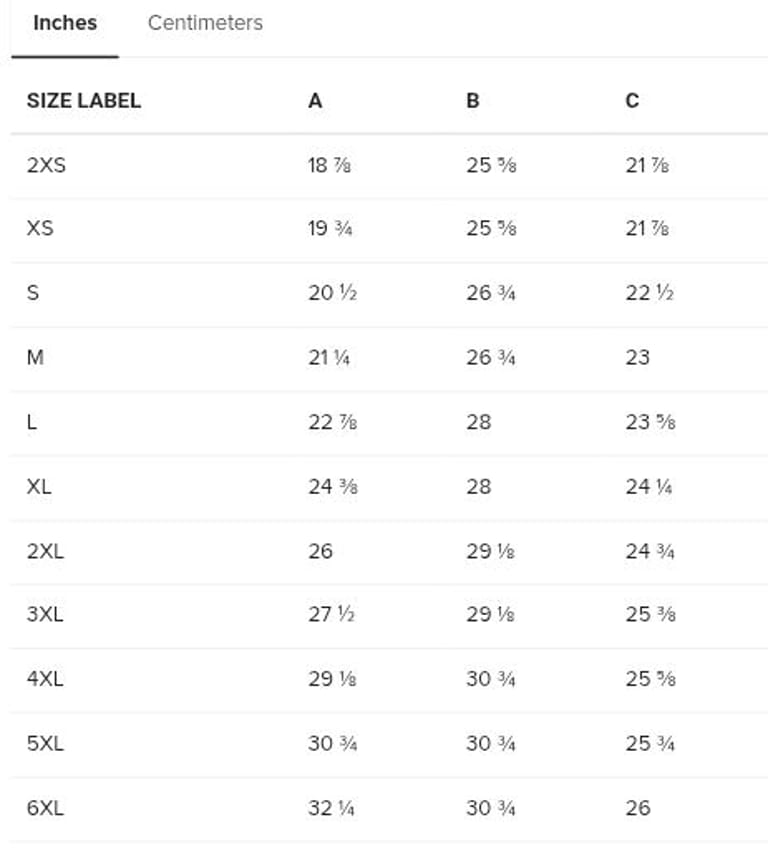Select the XS size row label
The image size is (768, 850).
point(40,229)
